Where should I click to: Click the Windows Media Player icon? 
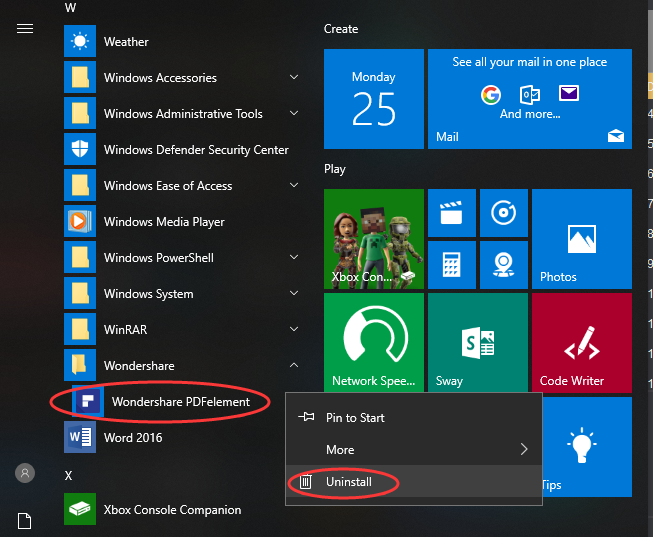click(80, 221)
